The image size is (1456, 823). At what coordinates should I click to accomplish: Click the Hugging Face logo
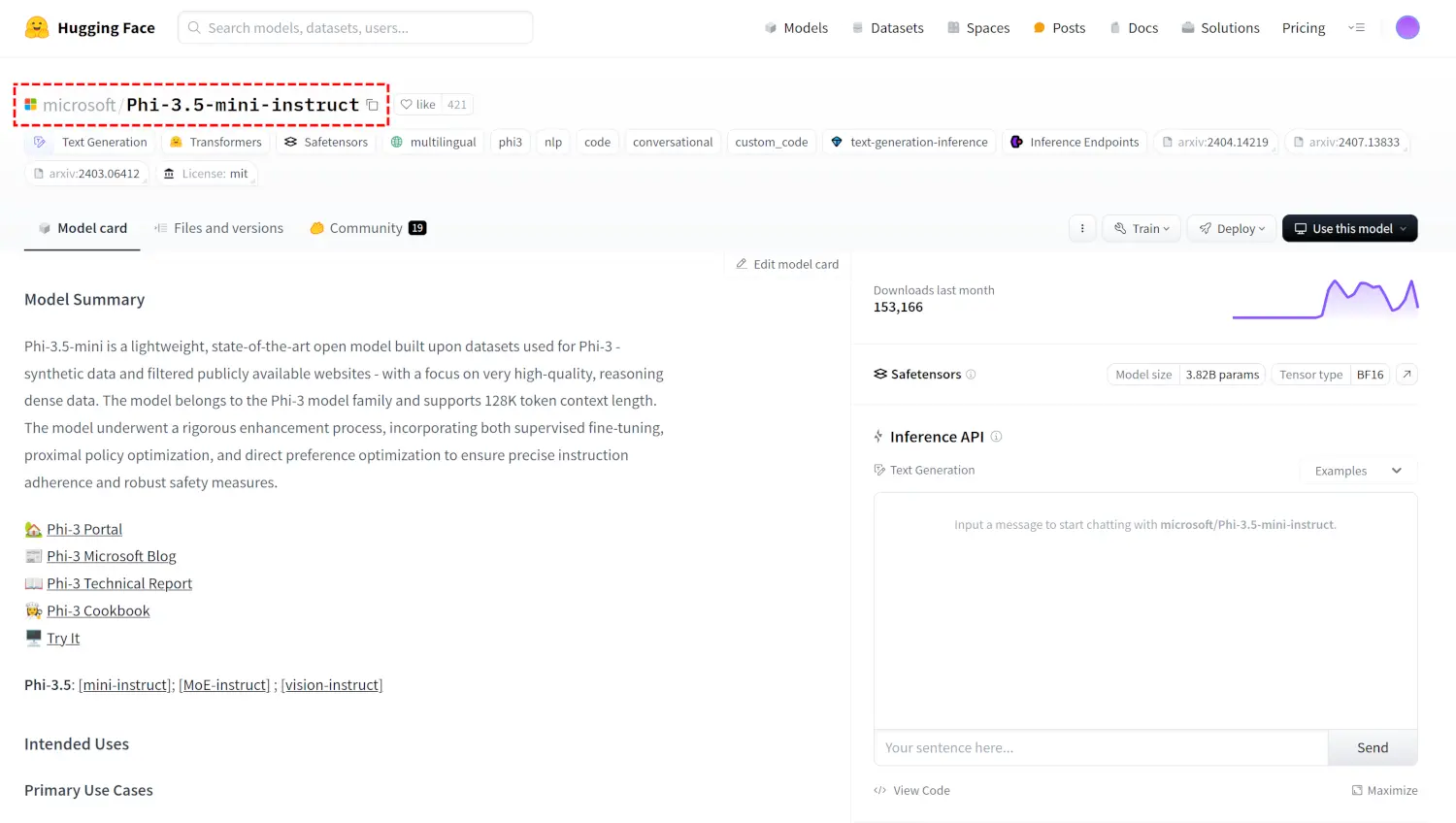click(x=37, y=27)
